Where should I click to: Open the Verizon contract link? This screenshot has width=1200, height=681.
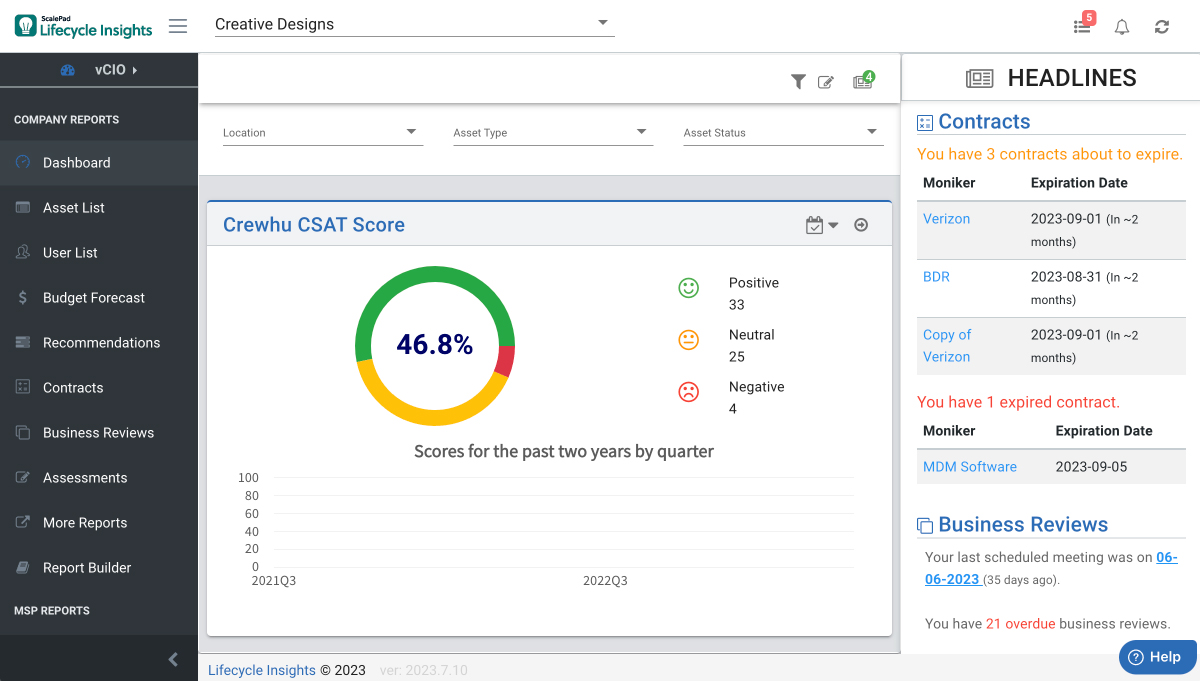click(x=946, y=218)
